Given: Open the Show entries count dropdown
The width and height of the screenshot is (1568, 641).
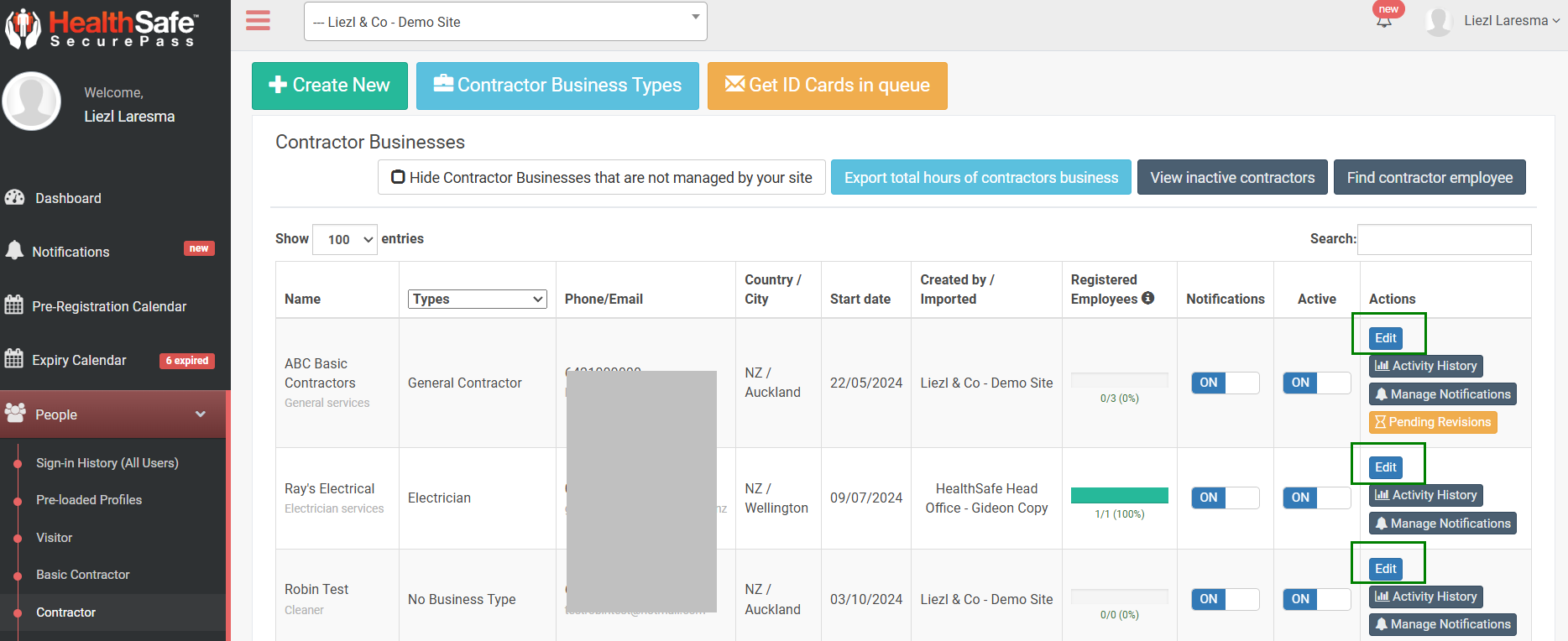Looking at the screenshot, I should [345, 239].
